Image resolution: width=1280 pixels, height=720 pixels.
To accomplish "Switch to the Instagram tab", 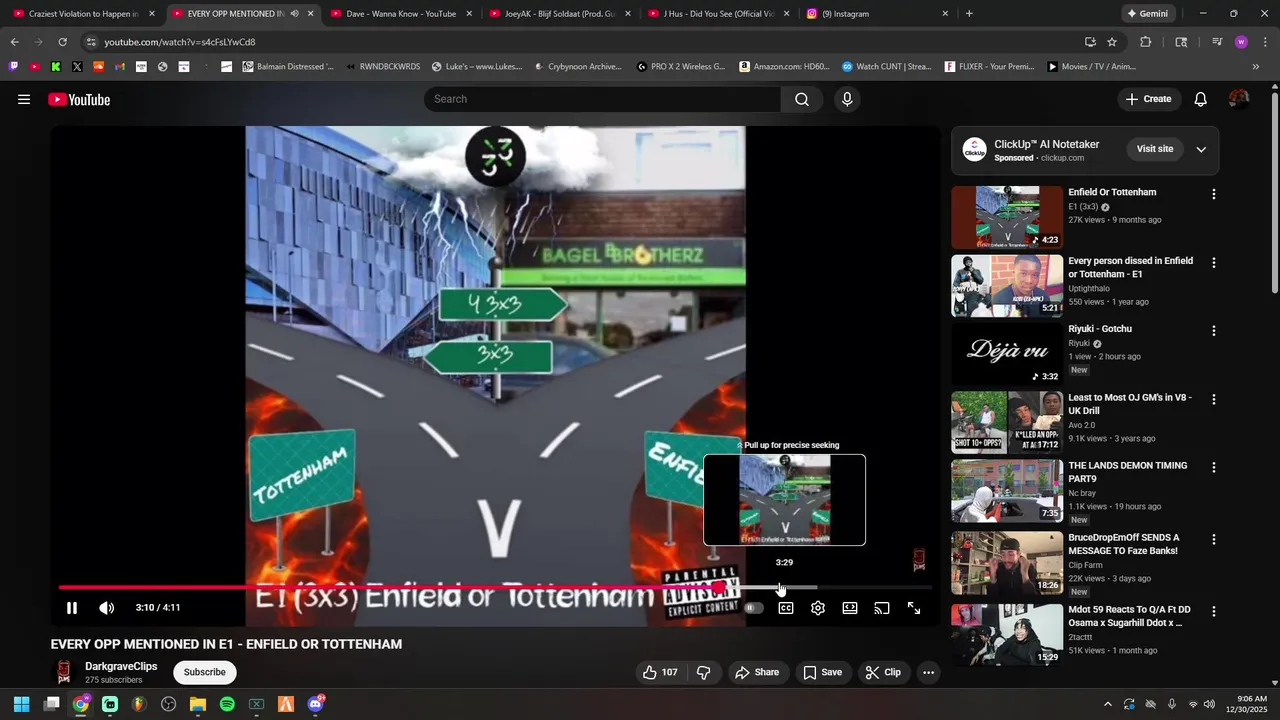I will pos(877,14).
